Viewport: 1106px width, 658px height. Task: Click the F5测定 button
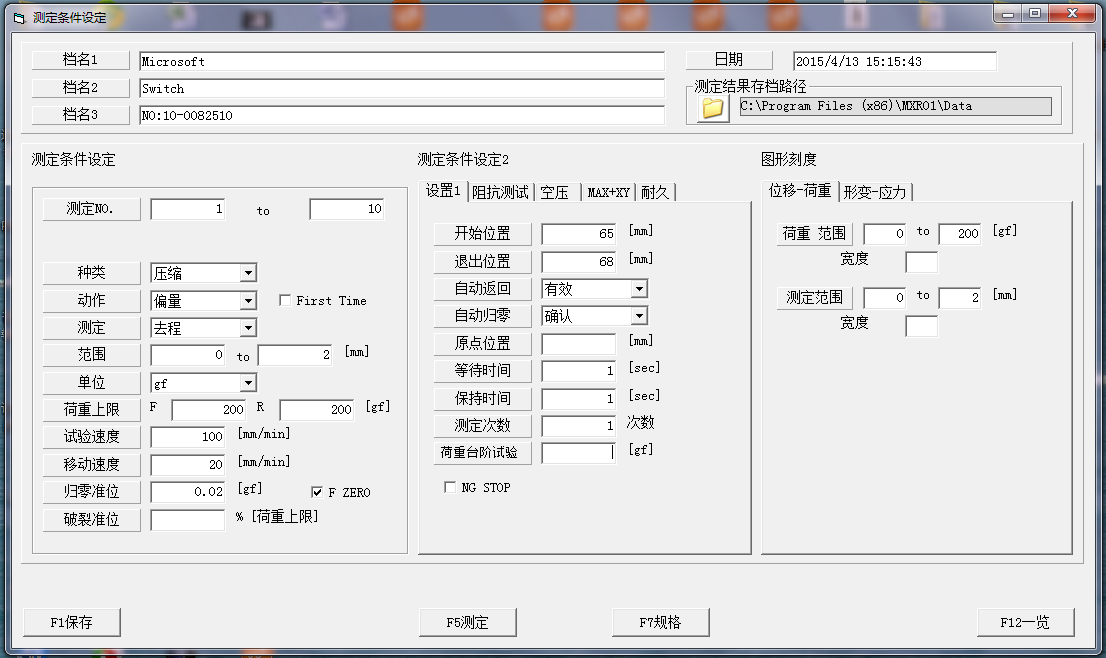coord(467,622)
